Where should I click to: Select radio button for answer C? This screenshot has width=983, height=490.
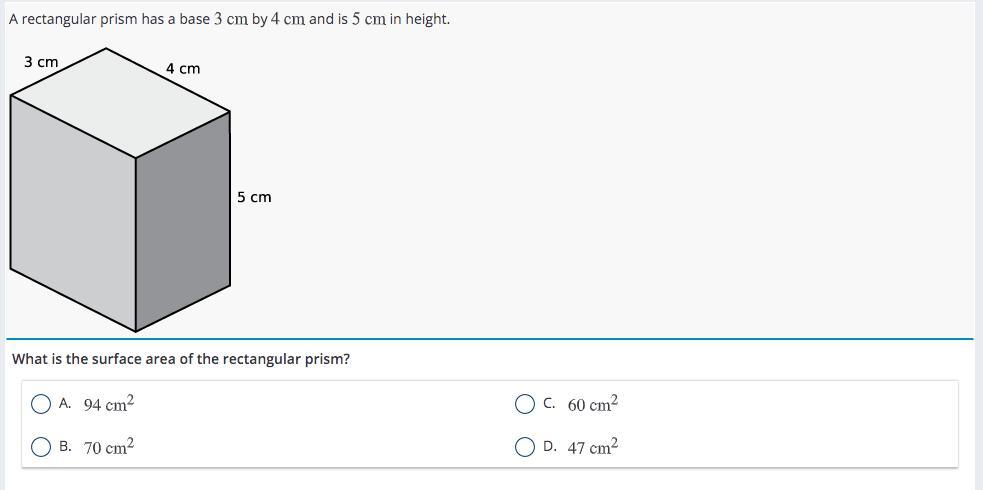tap(525, 404)
